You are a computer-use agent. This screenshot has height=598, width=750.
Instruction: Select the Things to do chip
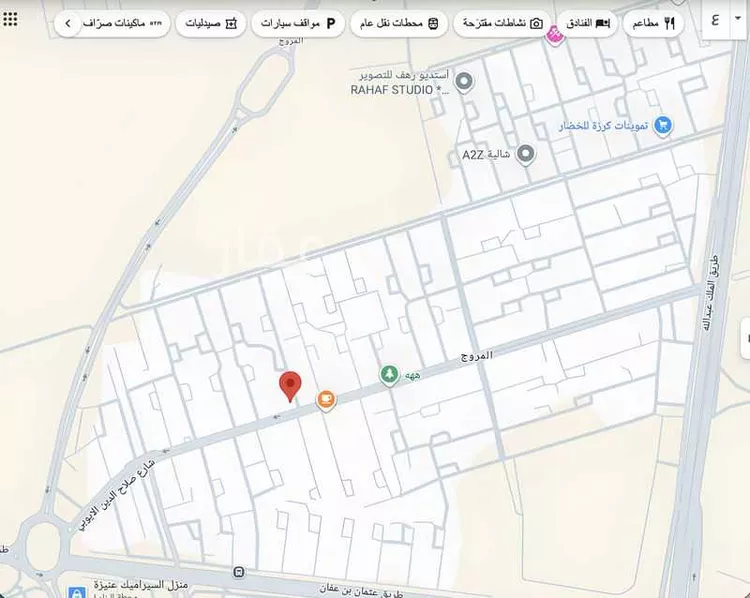coord(500,23)
